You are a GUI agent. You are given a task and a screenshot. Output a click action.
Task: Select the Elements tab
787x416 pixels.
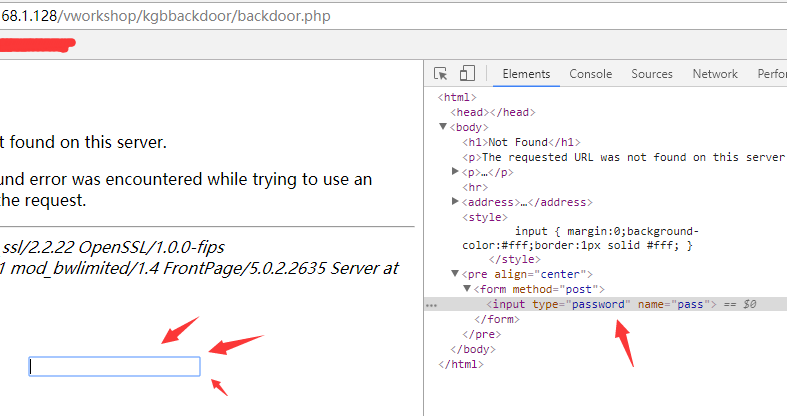click(526, 74)
